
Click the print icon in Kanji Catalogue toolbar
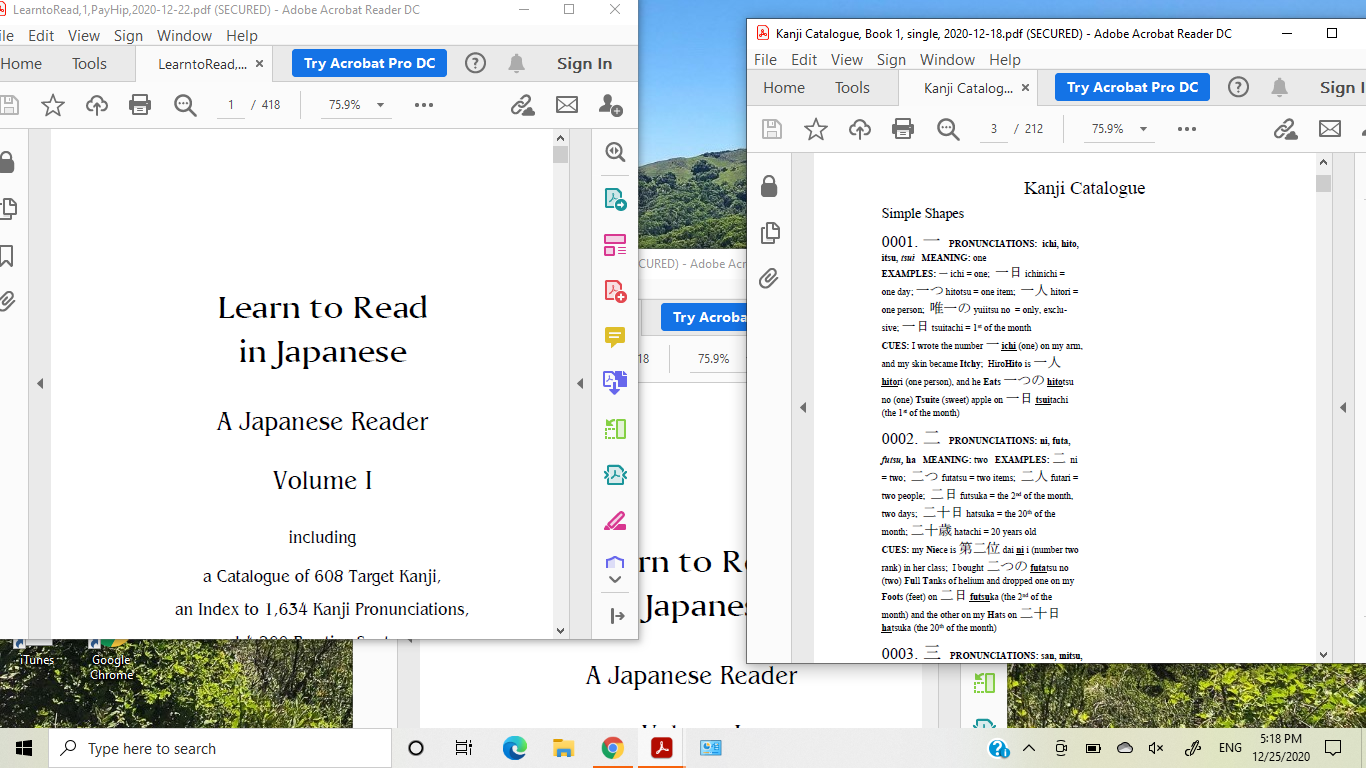click(903, 128)
